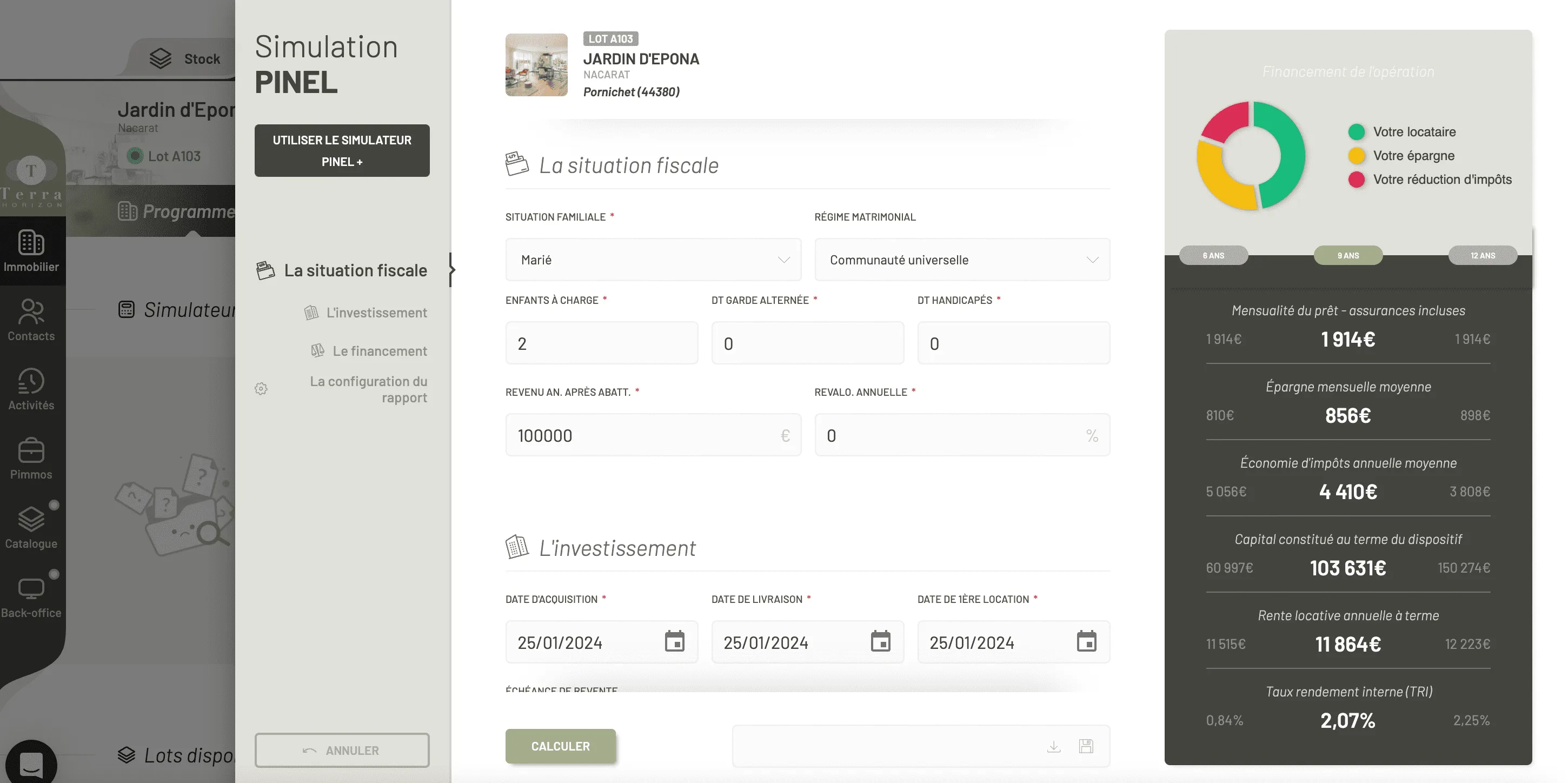
Task: Click the Jardin d'Epona property thumbnail
Action: click(x=536, y=64)
